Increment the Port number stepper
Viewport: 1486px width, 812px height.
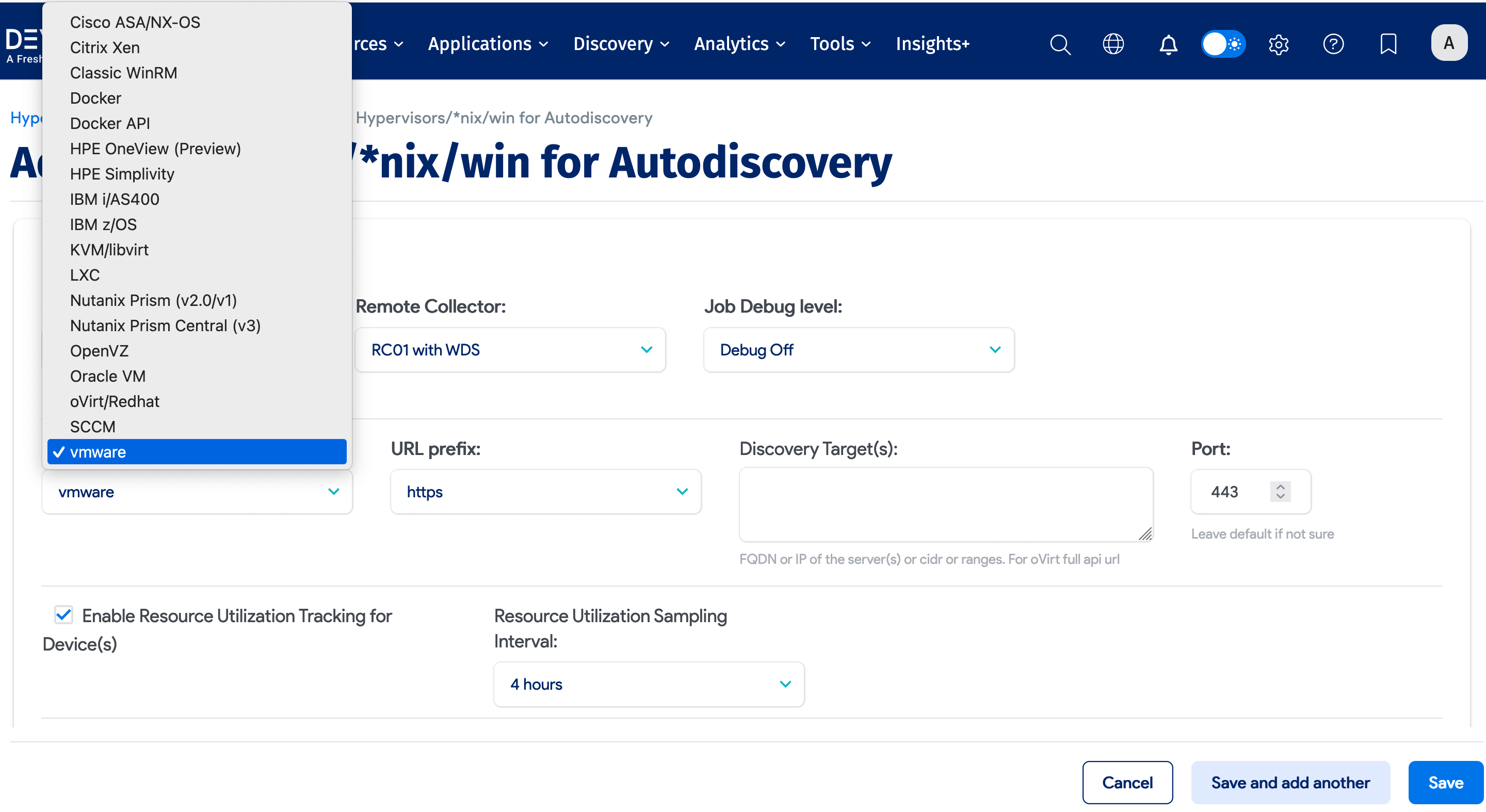1280,486
